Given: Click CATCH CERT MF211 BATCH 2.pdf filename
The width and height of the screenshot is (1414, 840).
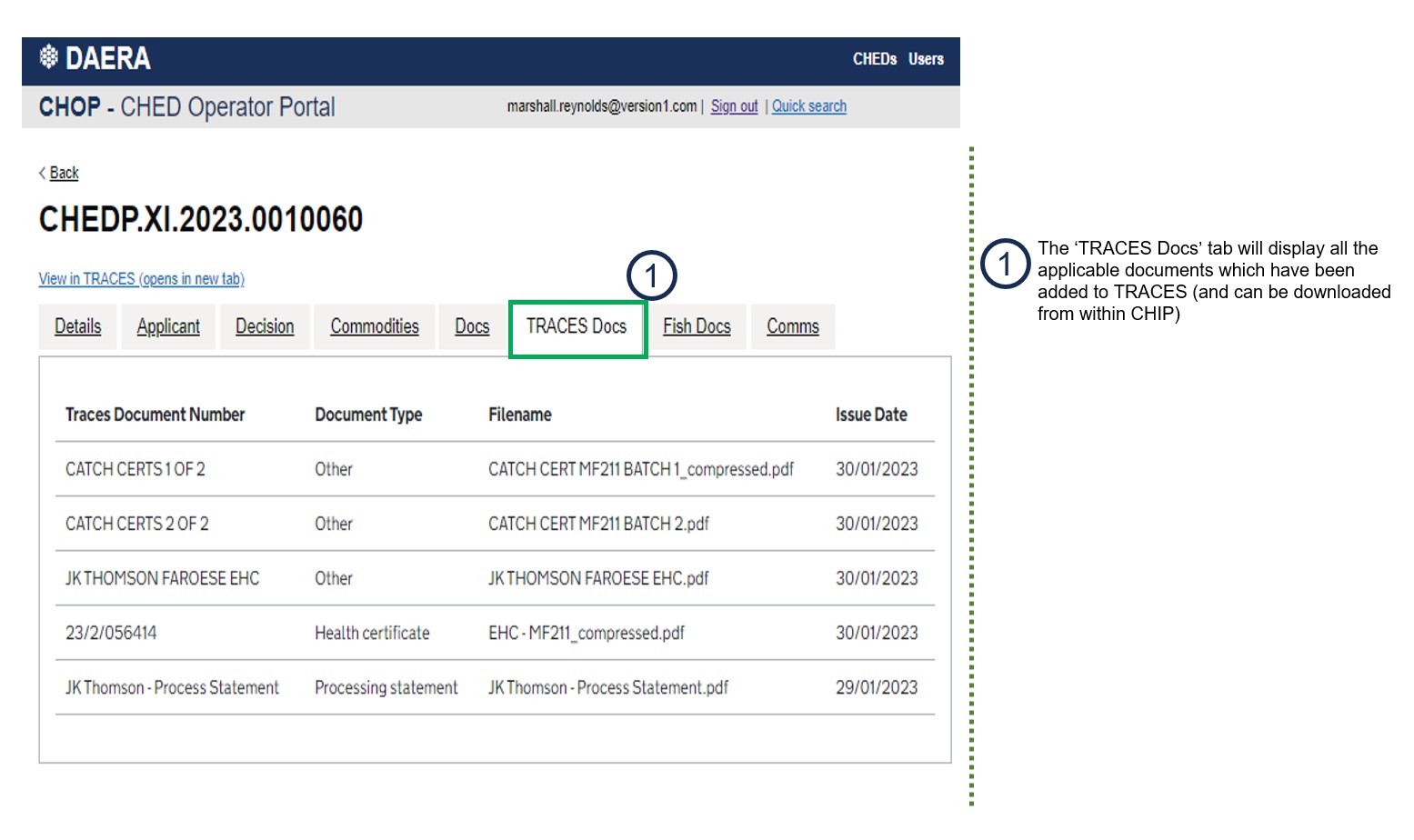Looking at the screenshot, I should coord(598,524).
